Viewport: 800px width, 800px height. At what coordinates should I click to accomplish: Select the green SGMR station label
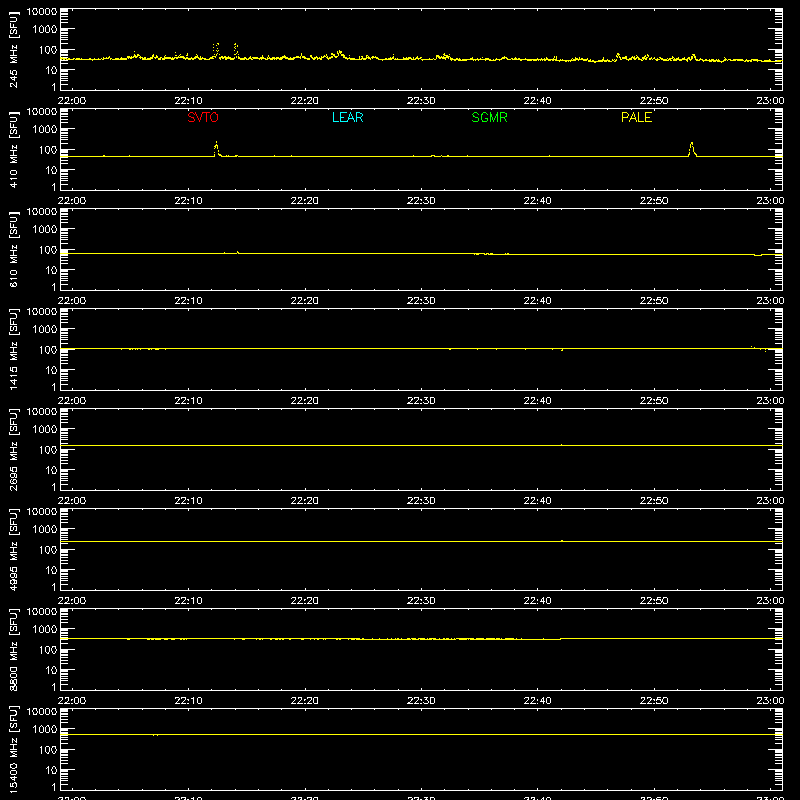click(489, 117)
